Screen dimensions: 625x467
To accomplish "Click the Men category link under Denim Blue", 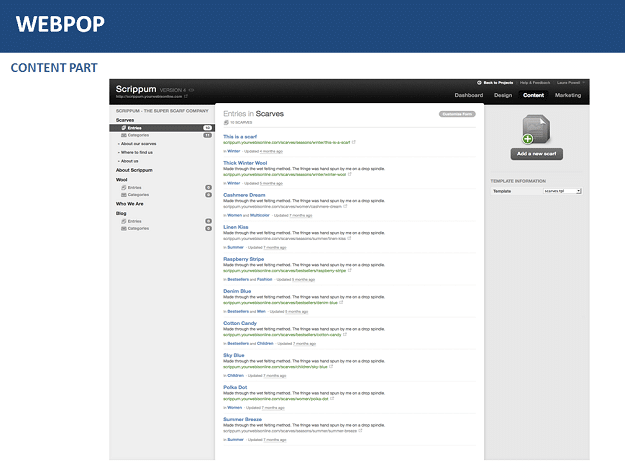I will pos(261,312).
